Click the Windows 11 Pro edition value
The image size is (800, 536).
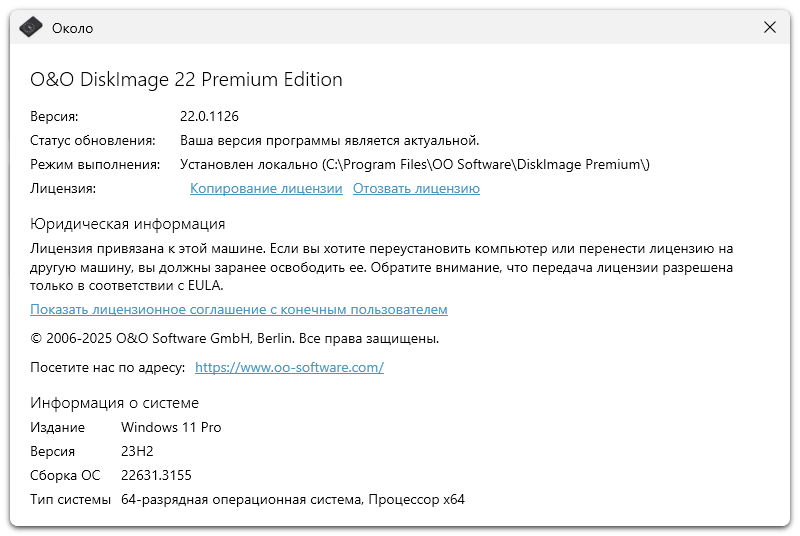pyautogui.click(x=171, y=427)
